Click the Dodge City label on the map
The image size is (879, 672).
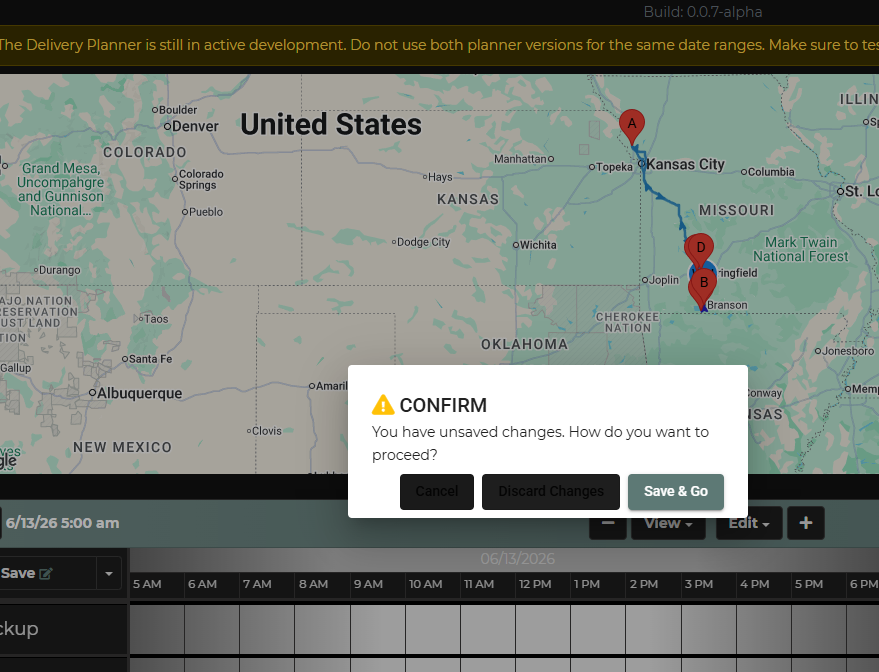coord(423,242)
